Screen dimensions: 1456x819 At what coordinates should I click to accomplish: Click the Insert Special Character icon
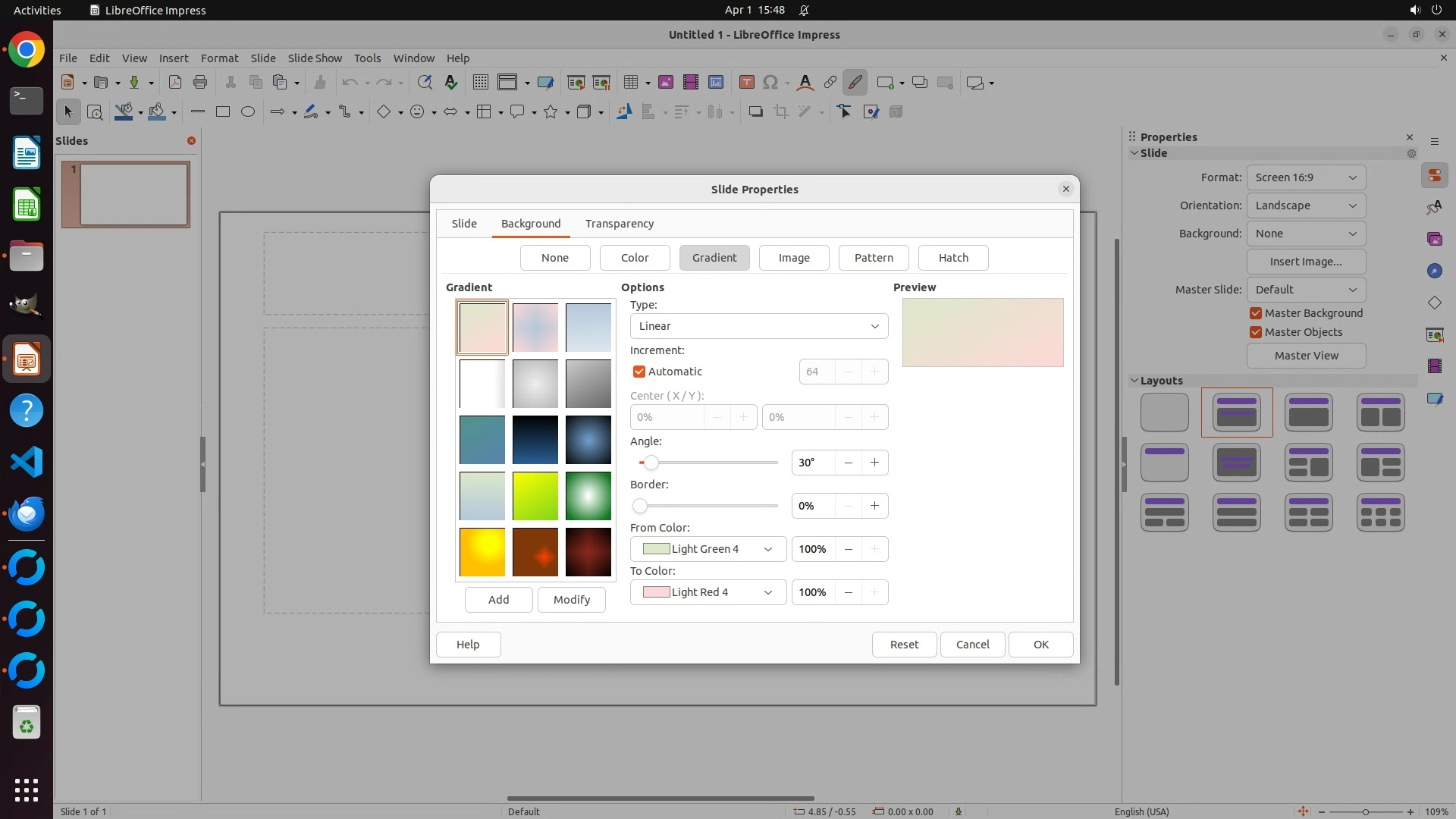point(770,82)
